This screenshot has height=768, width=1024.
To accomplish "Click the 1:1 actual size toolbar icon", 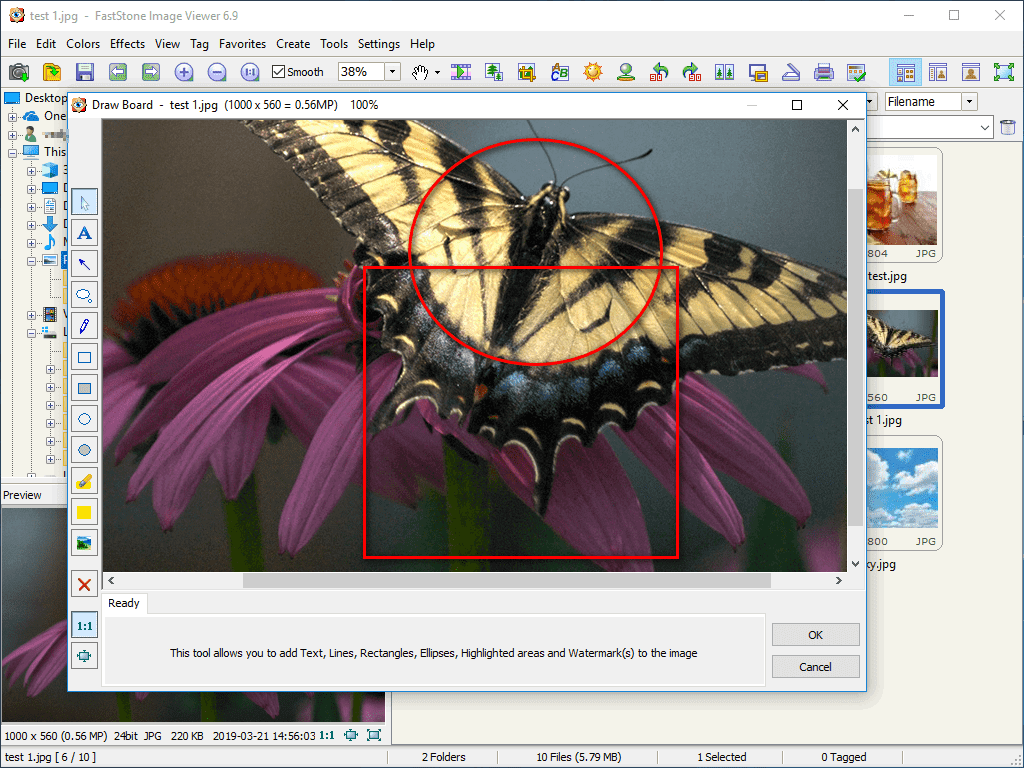I will [x=250, y=72].
